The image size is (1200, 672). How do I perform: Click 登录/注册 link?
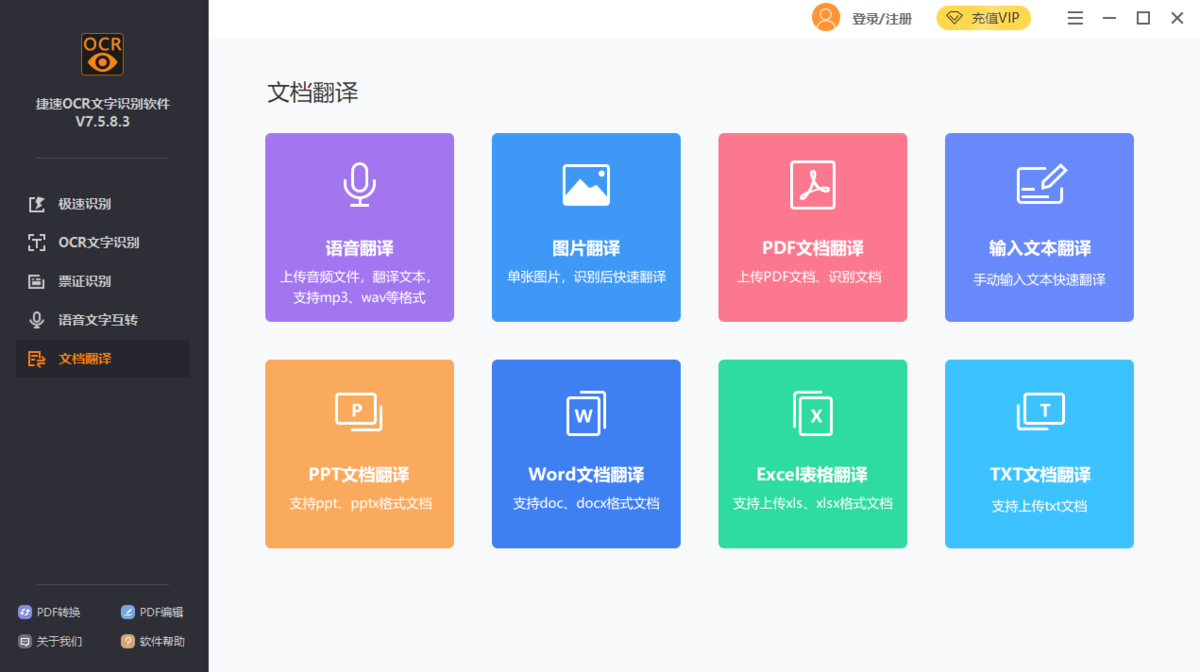882,19
